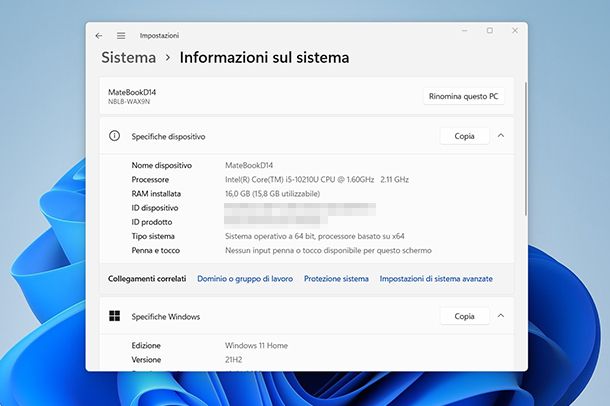Image resolution: width=610 pixels, height=406 pixels.
Task: Go back with the arrow icon
Action: tap(99, 36)
